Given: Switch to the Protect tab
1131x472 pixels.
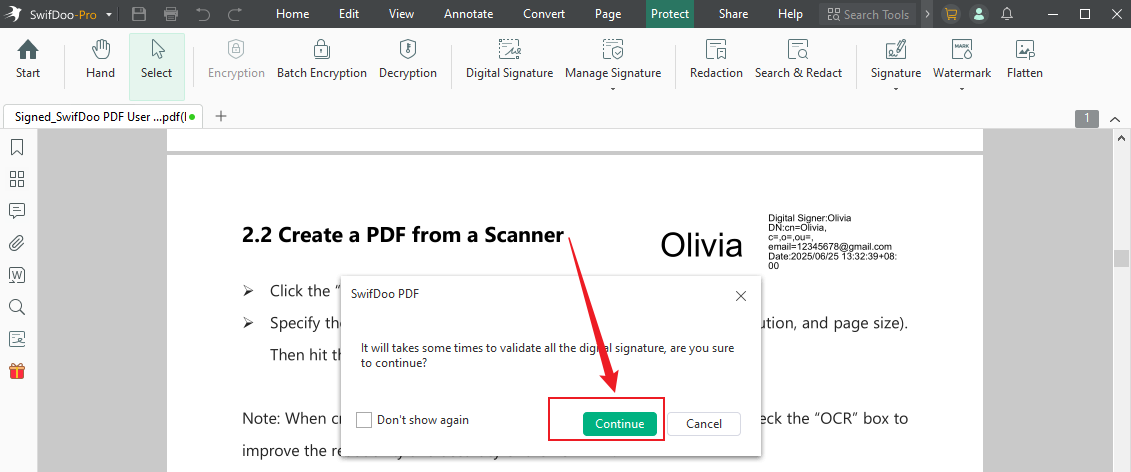Looking at the screenshot, I should pyautogui.click(x=670, y=14).
